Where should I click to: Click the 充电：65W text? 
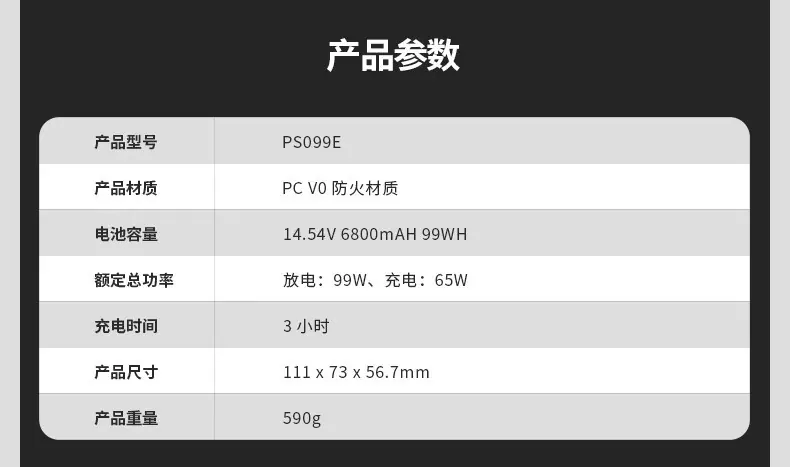point(426,280)
